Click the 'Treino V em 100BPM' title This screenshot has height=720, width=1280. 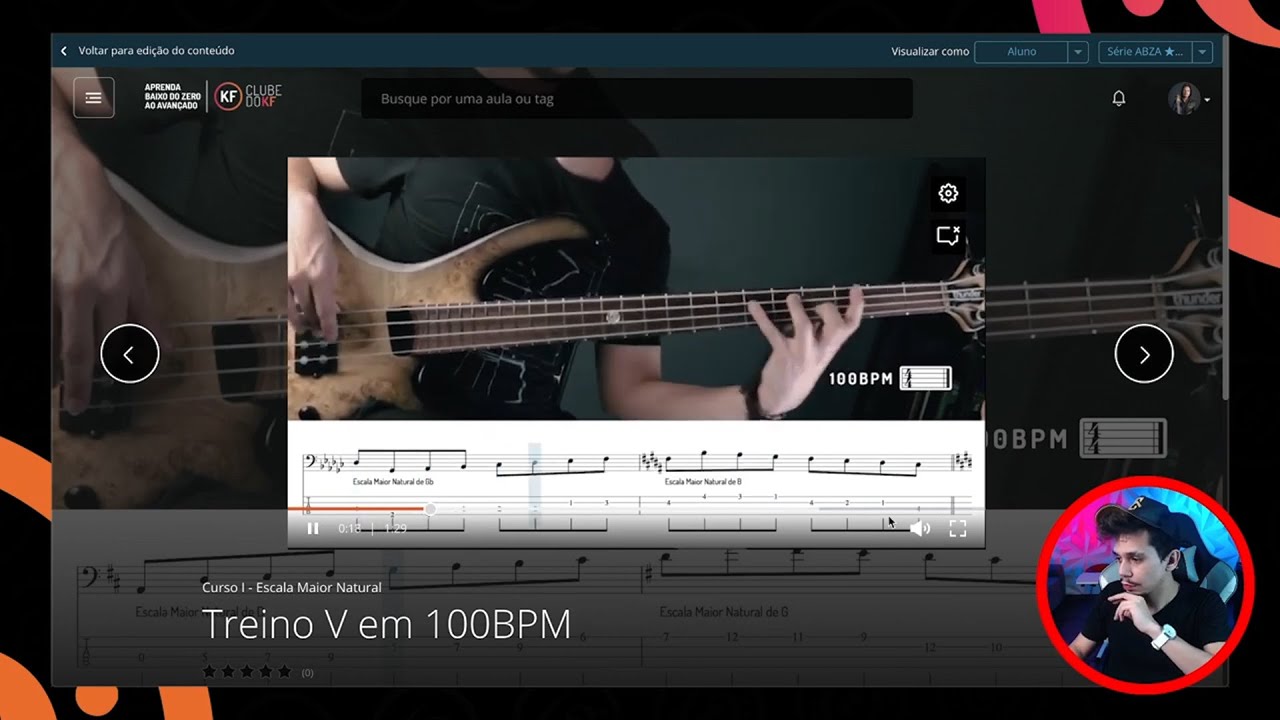[386, 625]
